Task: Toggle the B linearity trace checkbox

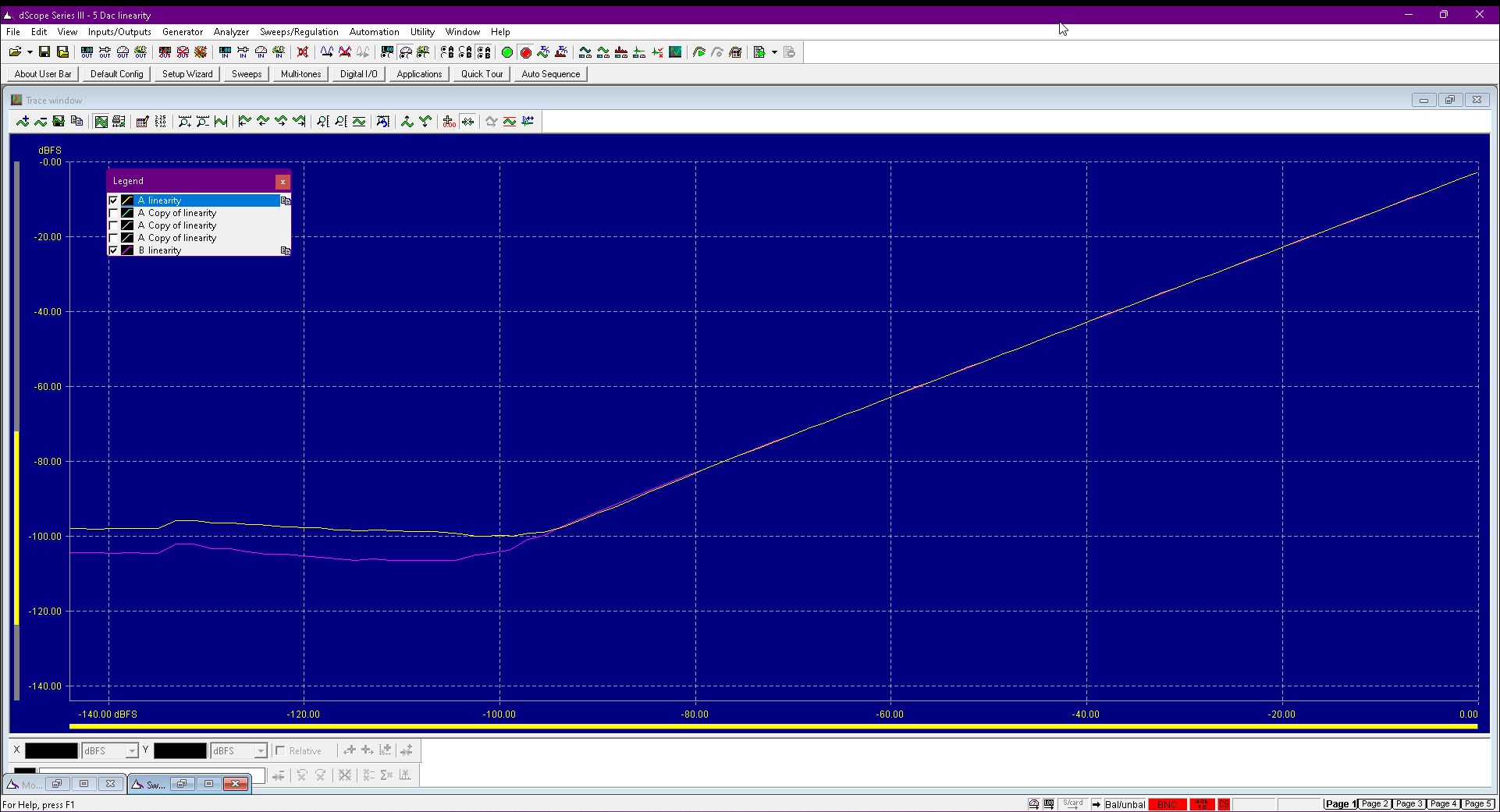Action: (114, 250)
